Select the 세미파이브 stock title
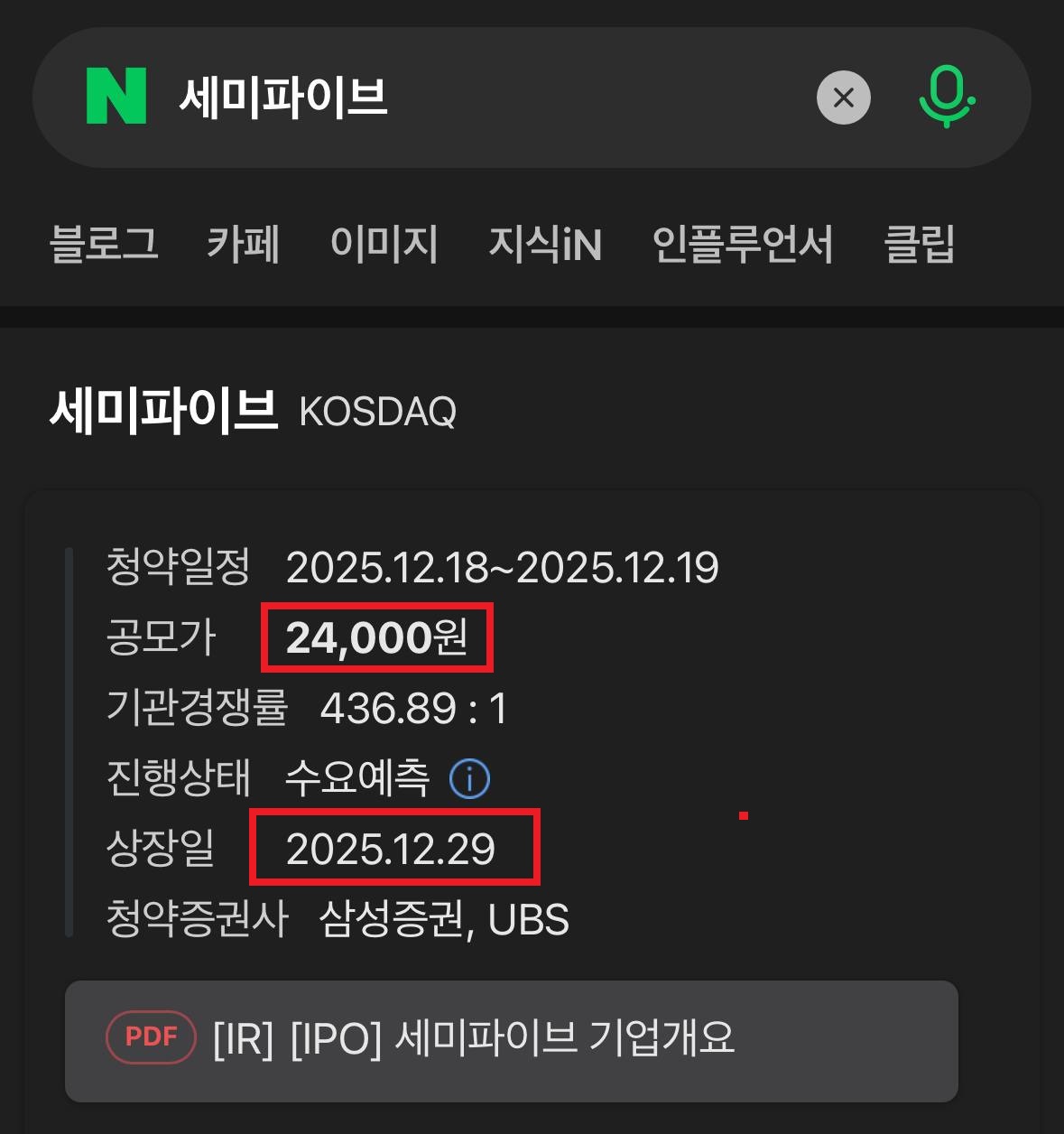 (166, 411)
